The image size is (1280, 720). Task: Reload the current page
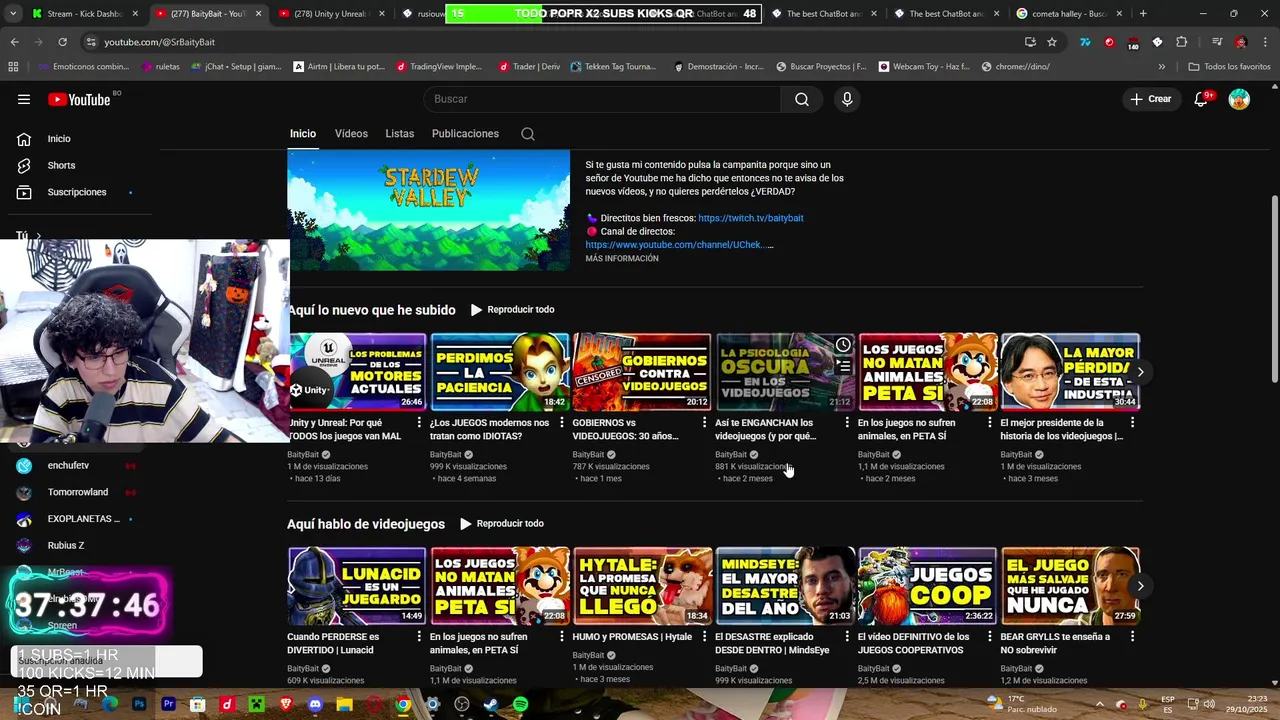[x=62, y=42]
